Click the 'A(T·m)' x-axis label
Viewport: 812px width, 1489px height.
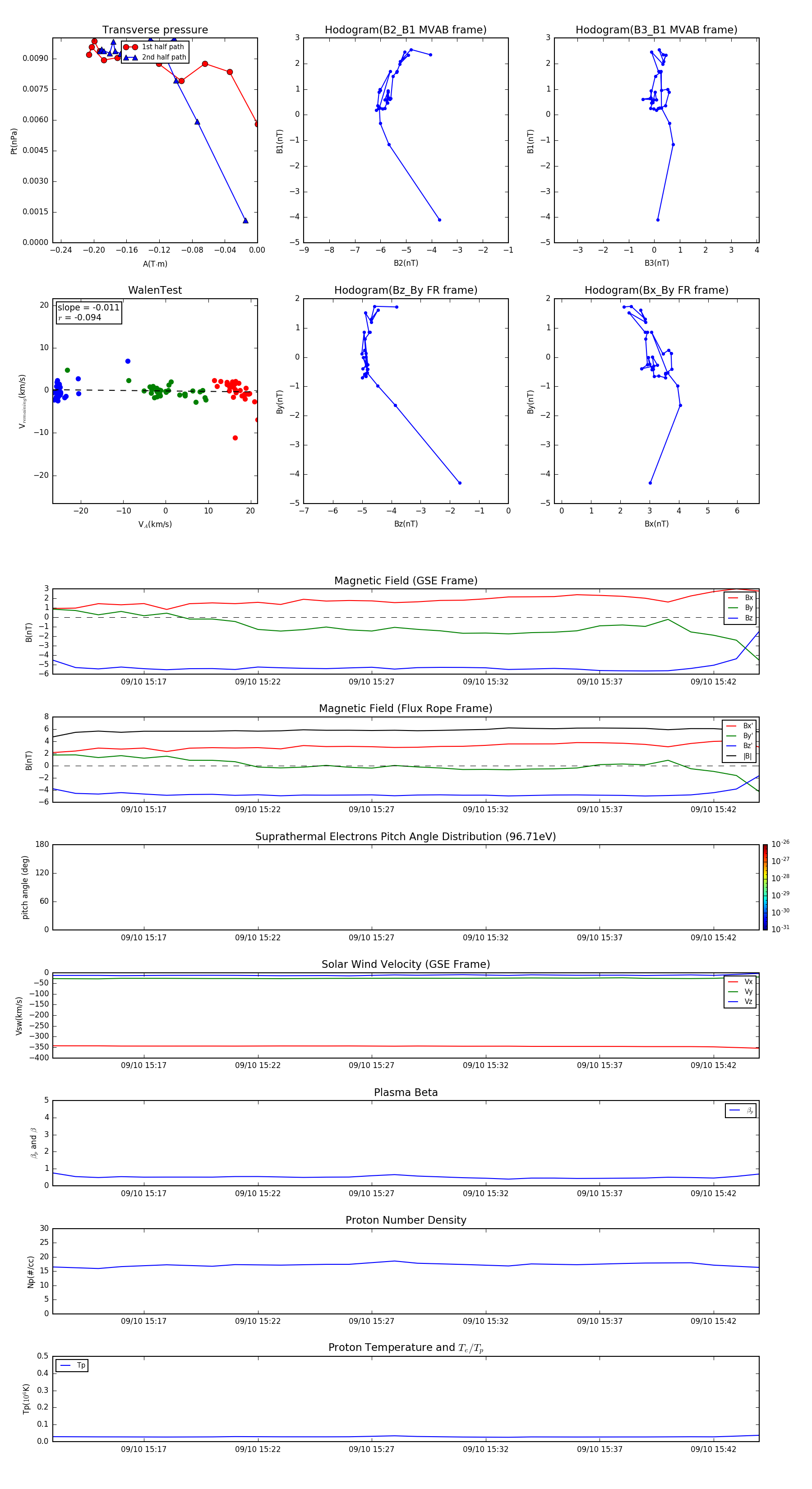pyautogui.click(x=155, y=264)
